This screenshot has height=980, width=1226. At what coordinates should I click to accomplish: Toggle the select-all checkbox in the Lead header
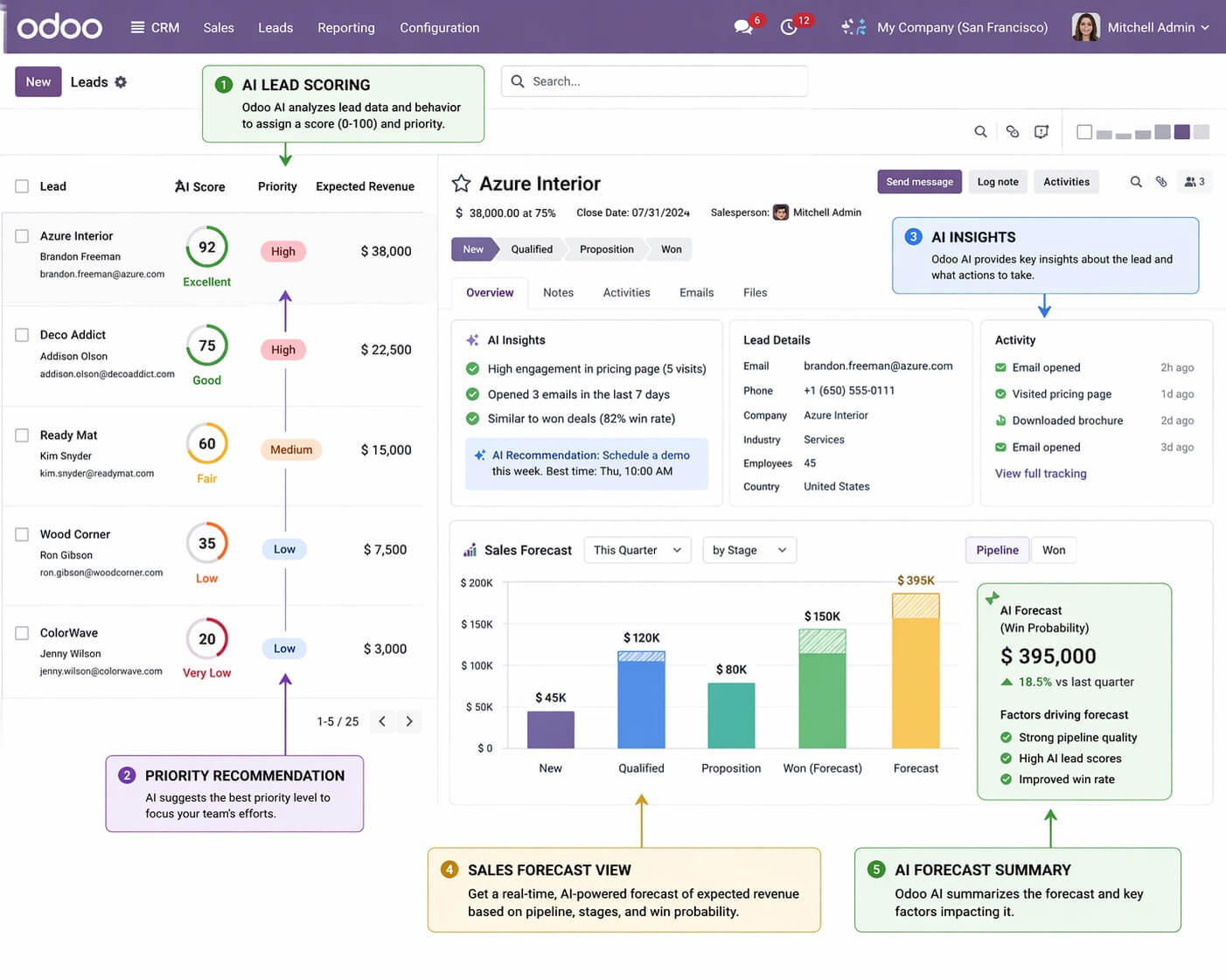21,185
